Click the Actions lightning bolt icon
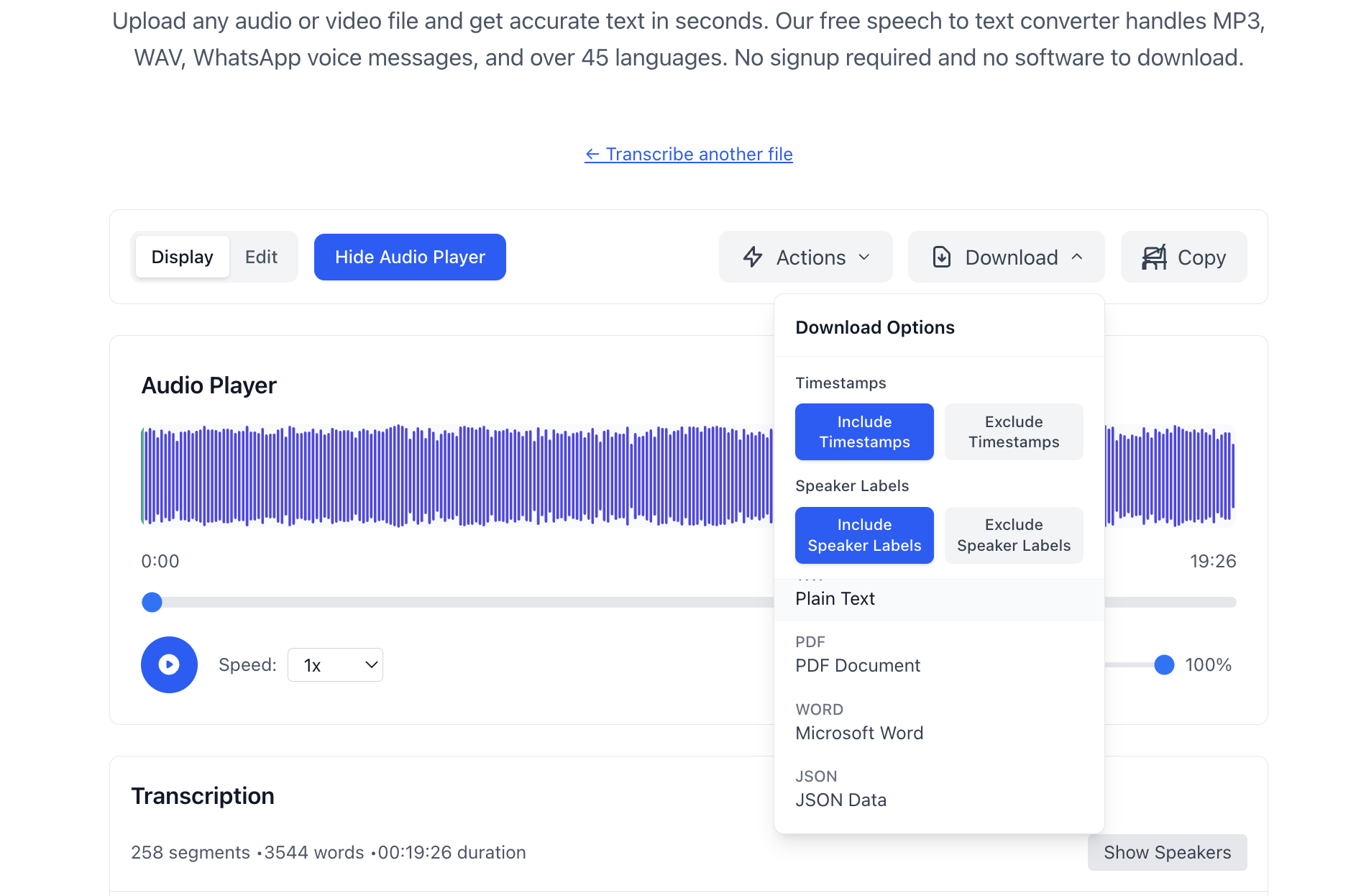 pyautogui.click(x=752, y=257)
